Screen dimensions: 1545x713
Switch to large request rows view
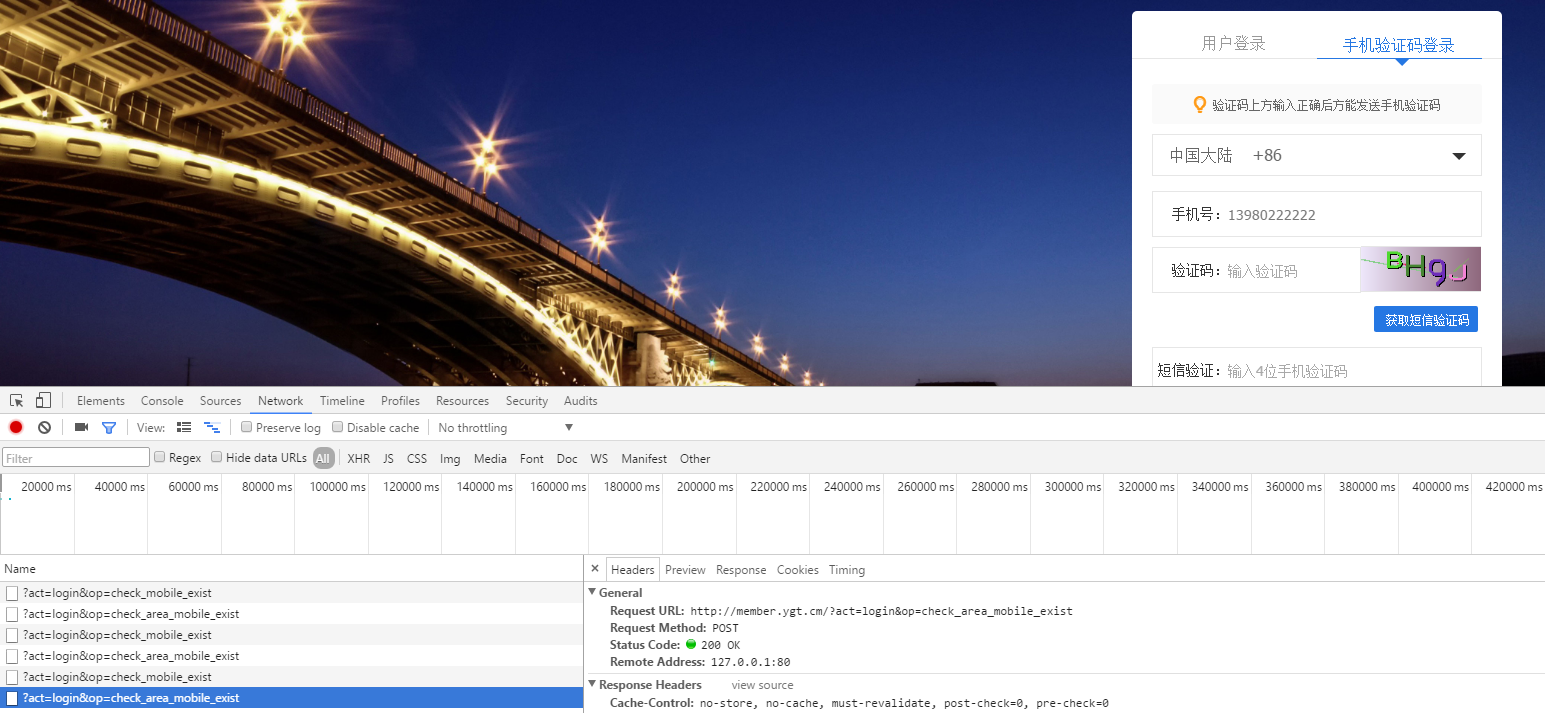tap(184, 427)
